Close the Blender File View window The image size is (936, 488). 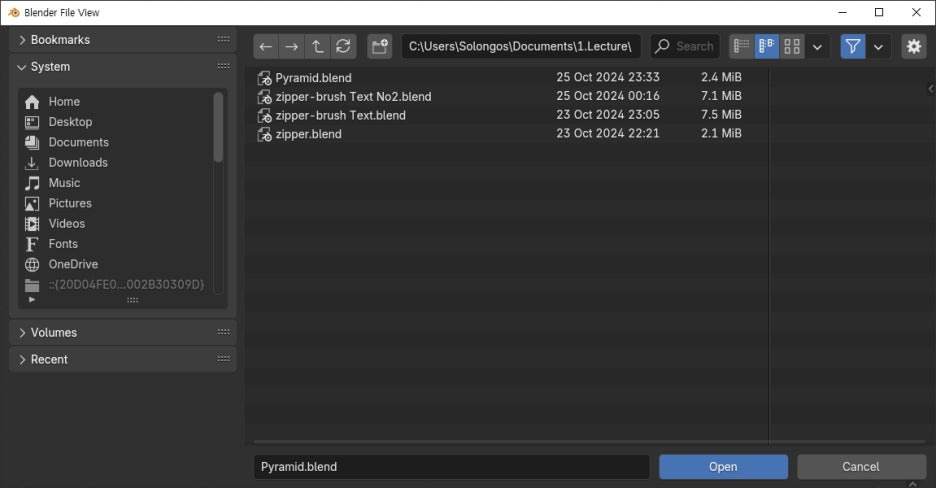916,13
